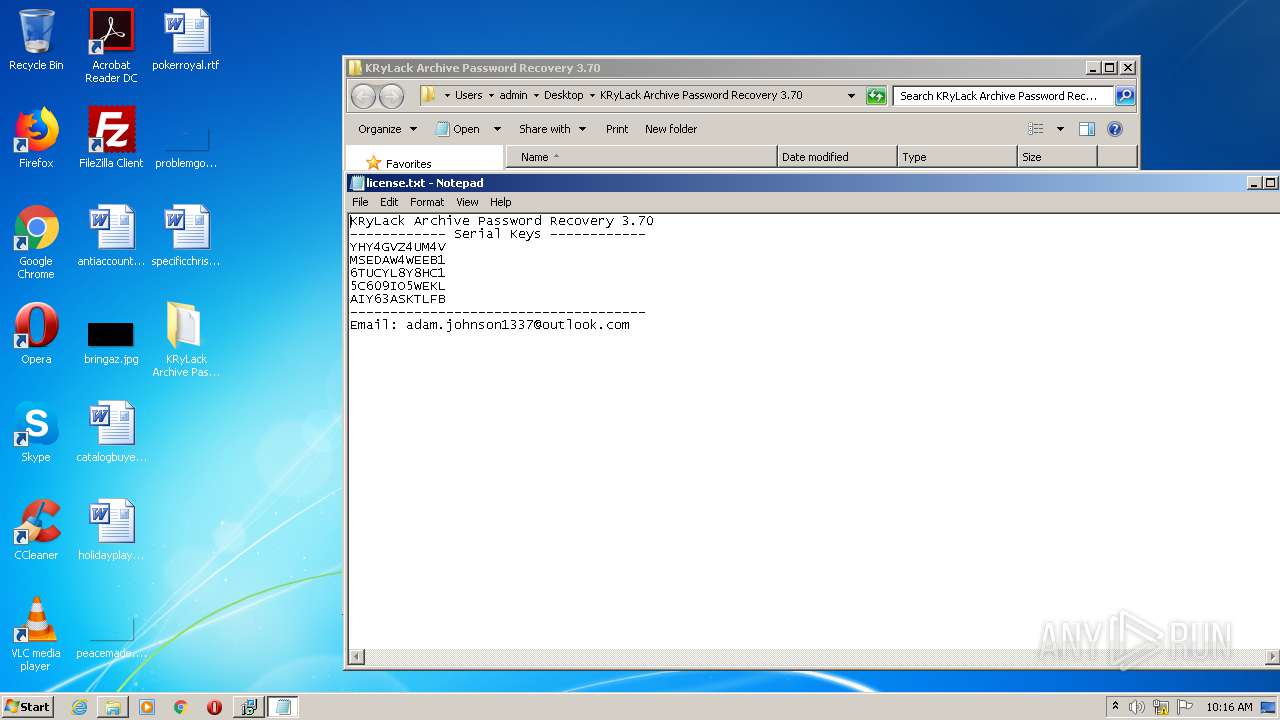Open FileZilla Client shortcut
The image size is (1280, 720).
pos(111,138)
